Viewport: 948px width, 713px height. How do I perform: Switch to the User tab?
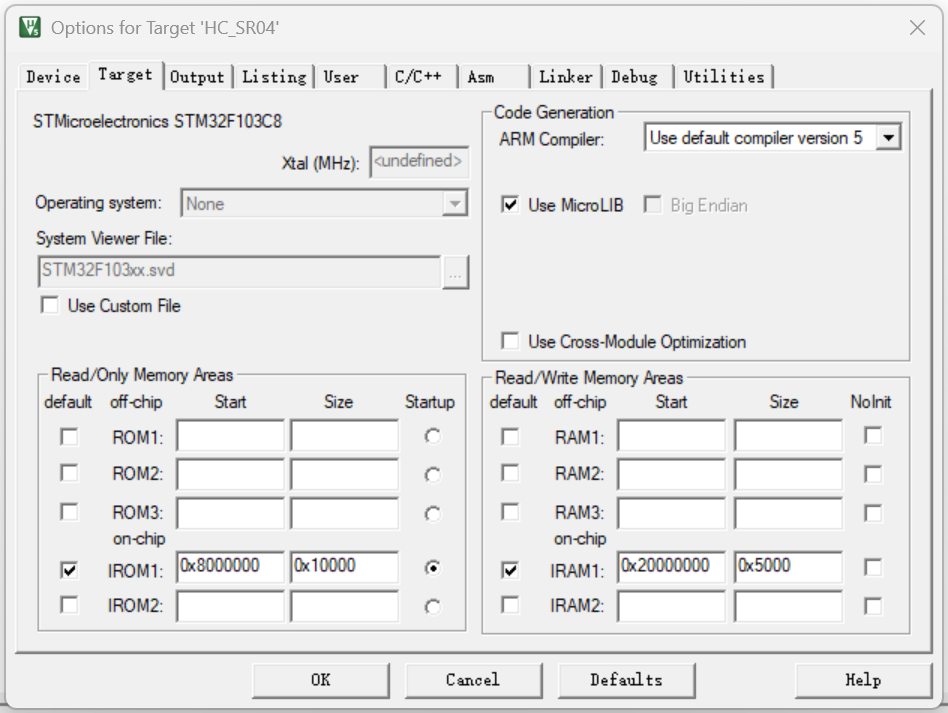[x=349, y=77]
